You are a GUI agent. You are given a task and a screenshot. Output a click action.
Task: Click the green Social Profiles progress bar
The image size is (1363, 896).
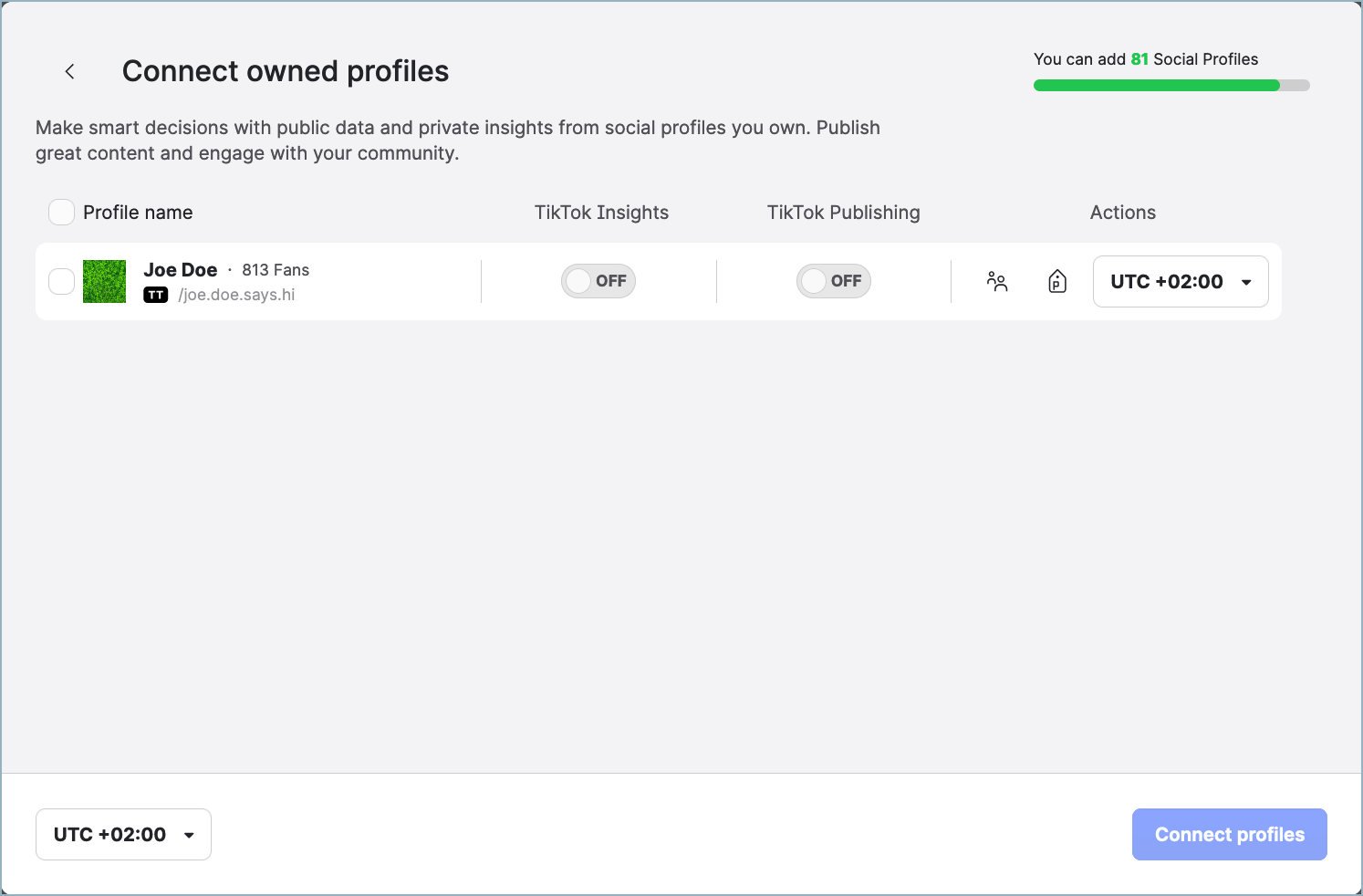(1157, 85)
